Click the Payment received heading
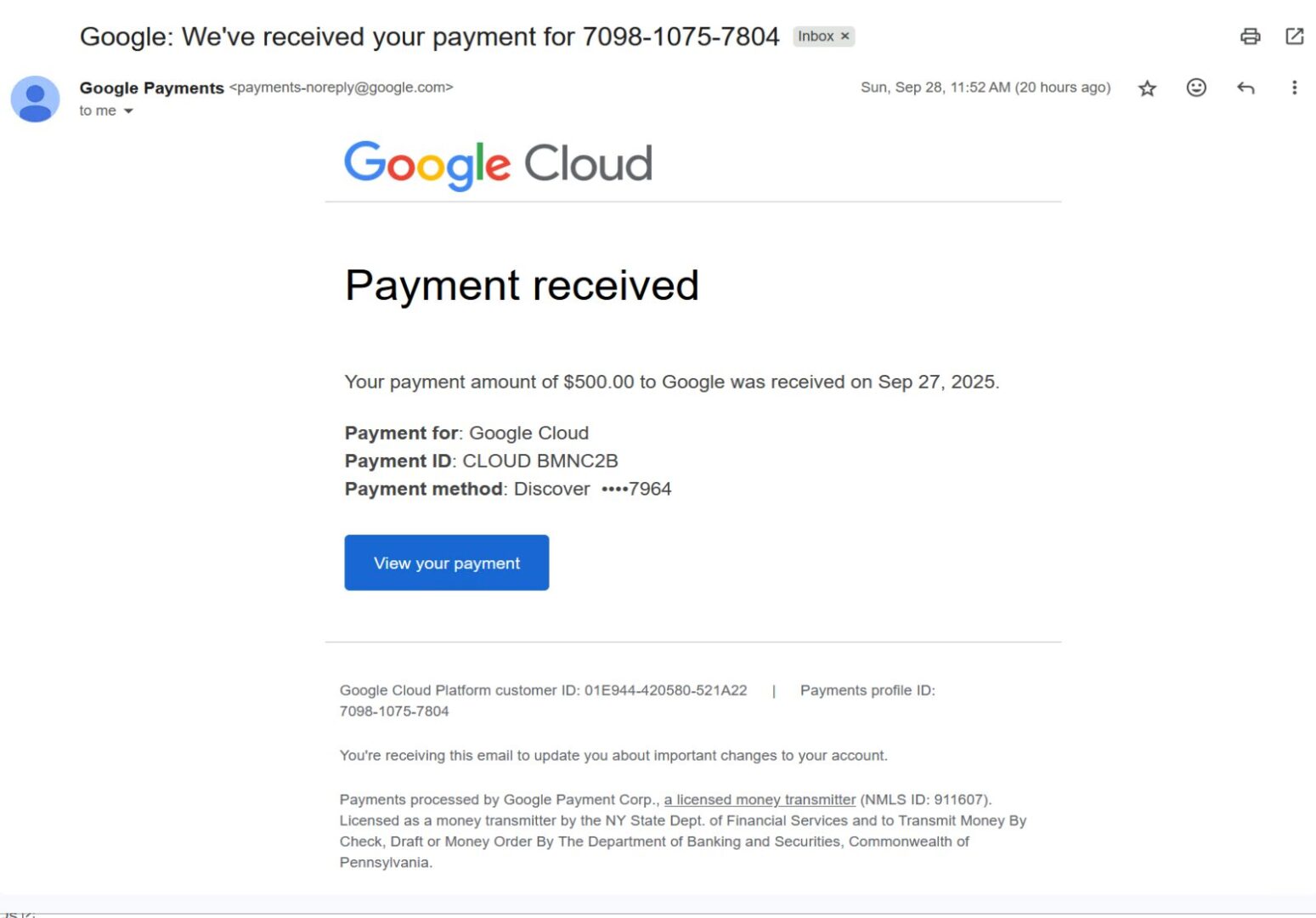 (x=522, y=286)
